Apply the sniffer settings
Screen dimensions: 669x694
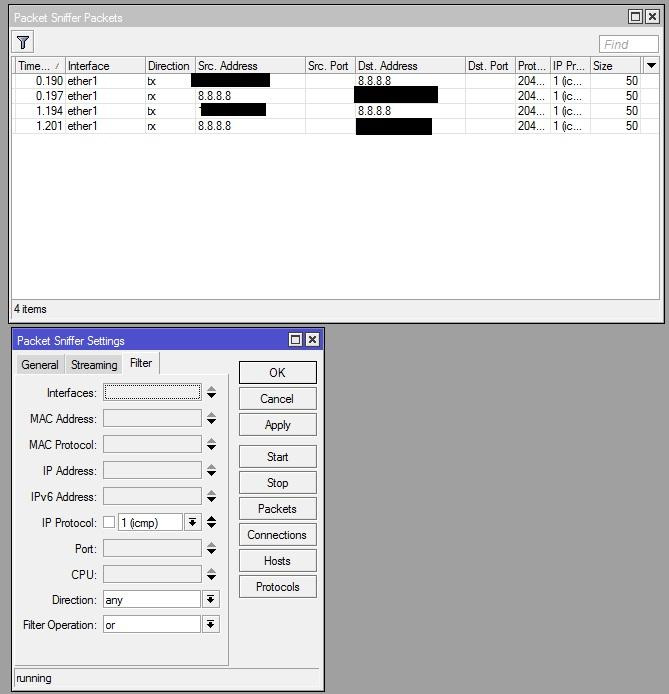[277, 425]
